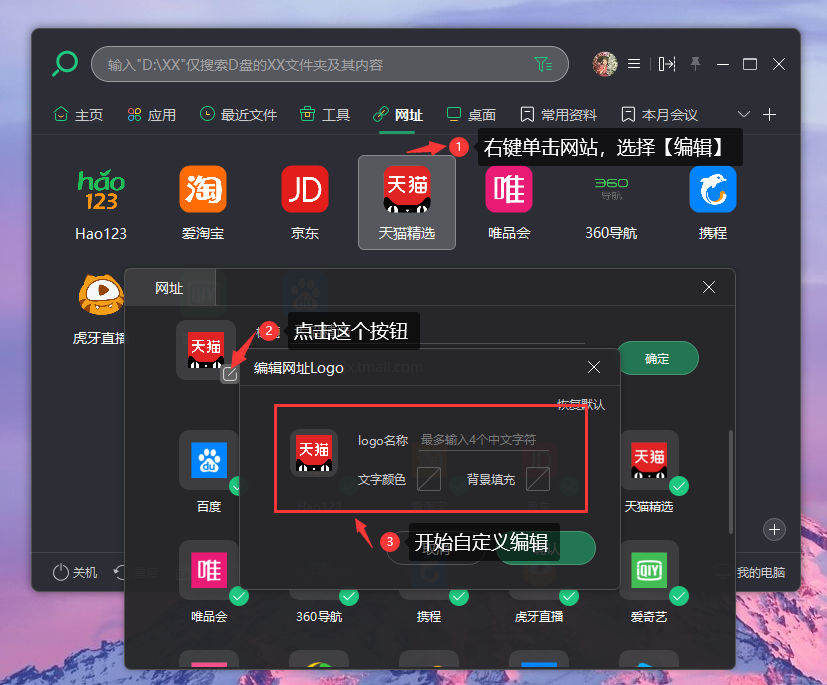The width and height of the screenshot is (827, 685).
Task: Switch to the 最近文件 tab
Action: (x=238, y=114)
